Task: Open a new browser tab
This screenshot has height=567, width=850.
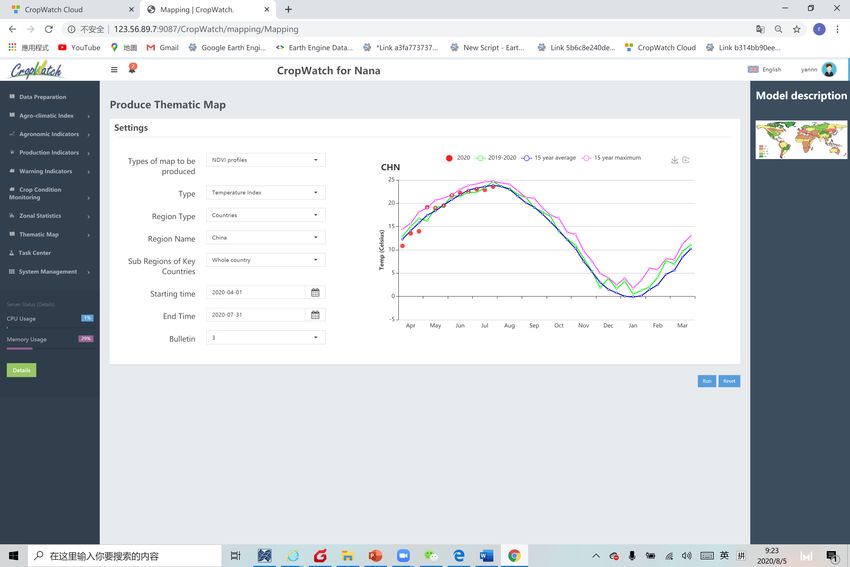Action: 288,9
